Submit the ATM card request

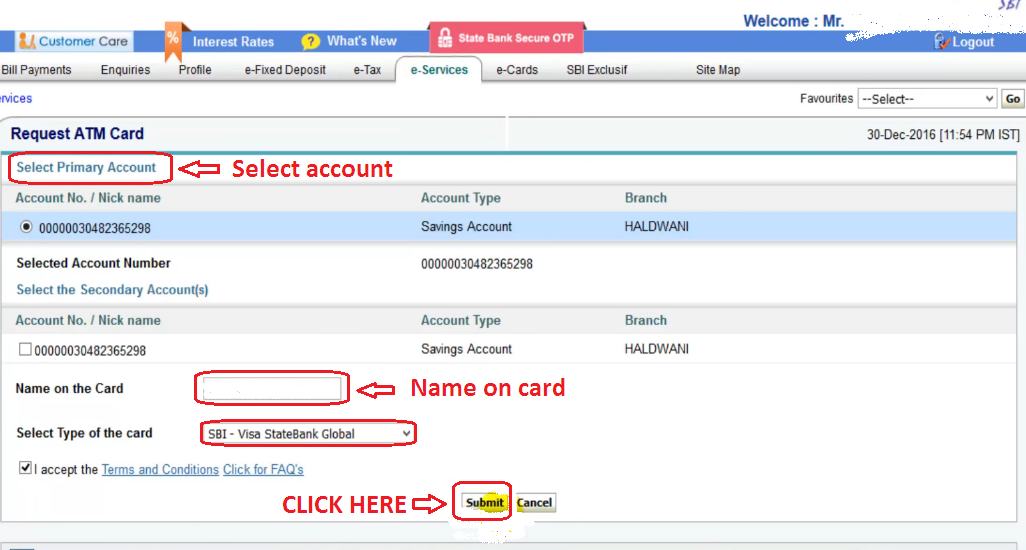[x=484, y=502]
